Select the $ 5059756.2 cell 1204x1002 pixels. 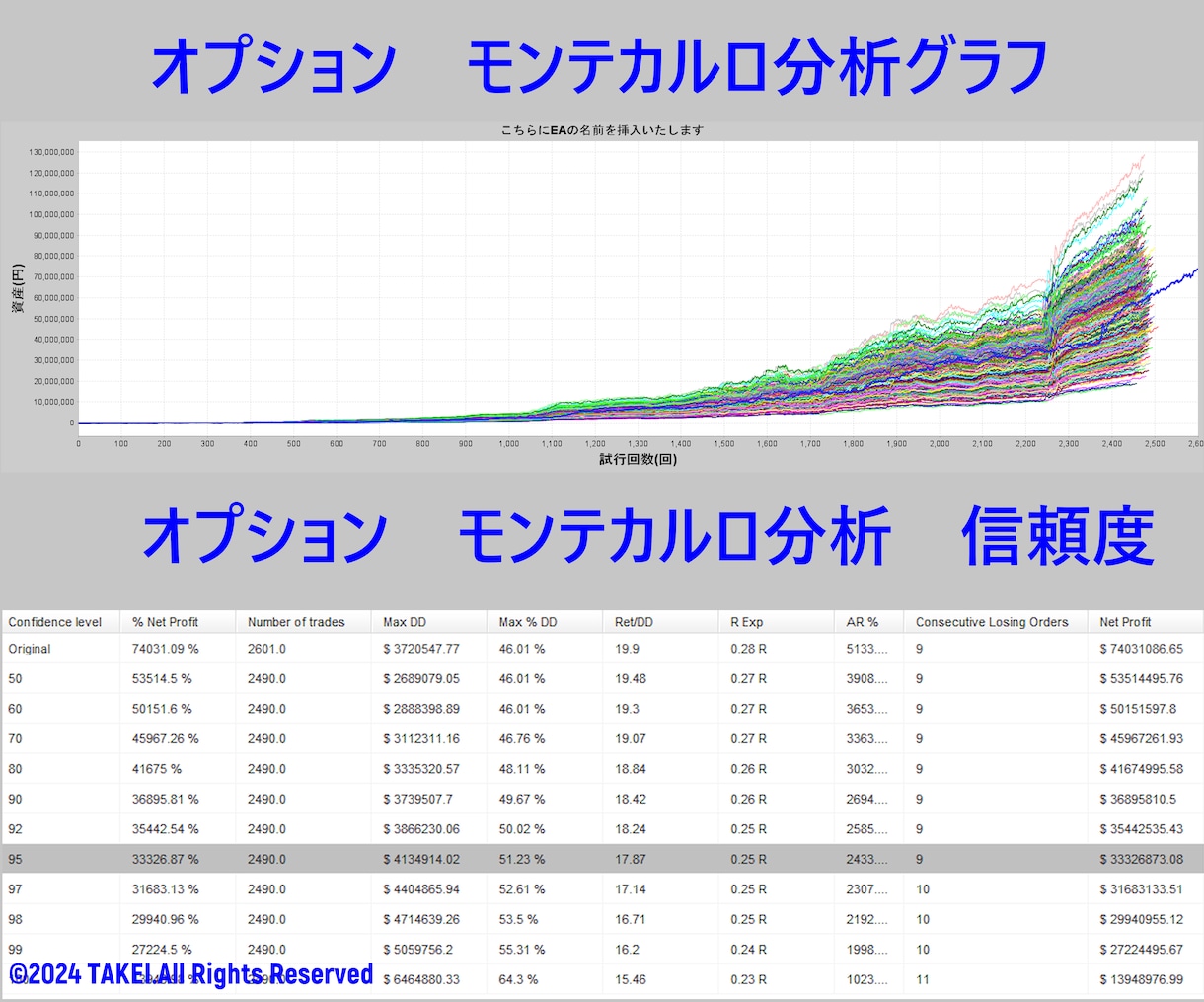418,950
